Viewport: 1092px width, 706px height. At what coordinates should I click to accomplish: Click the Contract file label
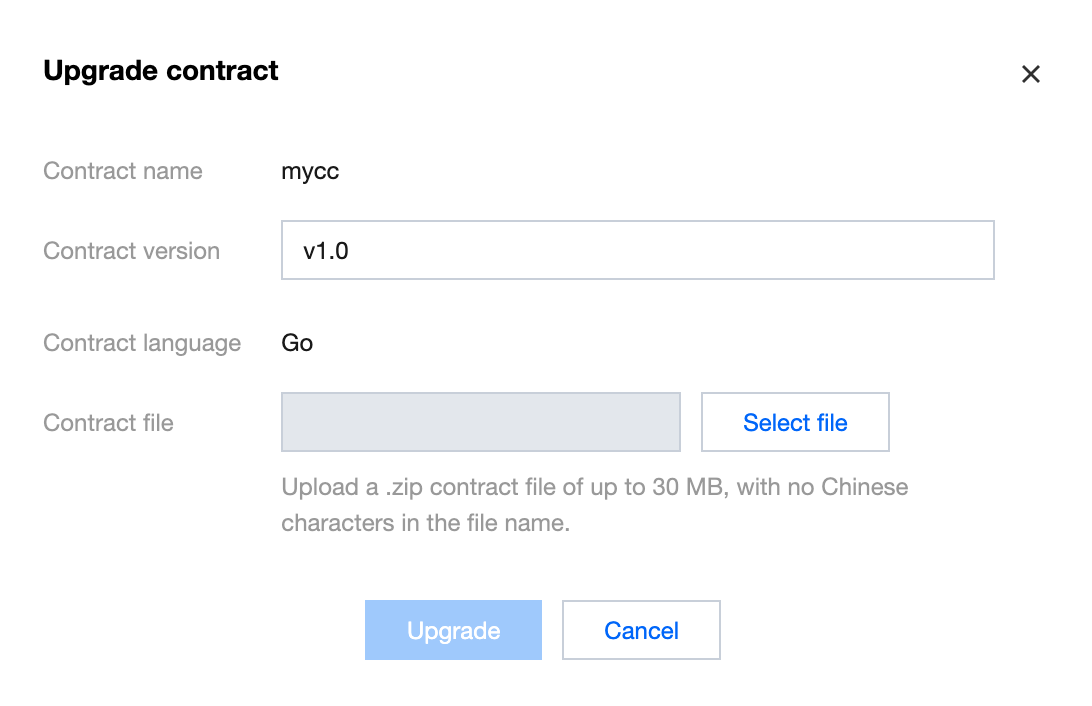tap(108, 423)
